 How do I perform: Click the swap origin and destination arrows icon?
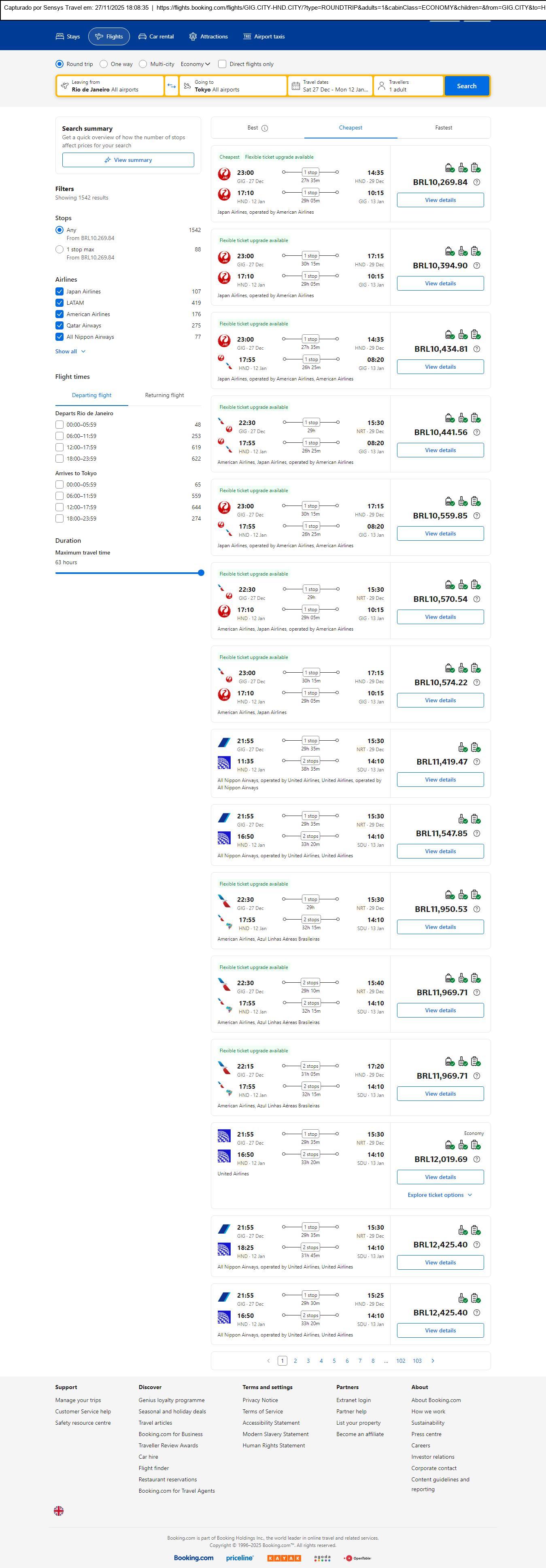(x=172, y=86)
